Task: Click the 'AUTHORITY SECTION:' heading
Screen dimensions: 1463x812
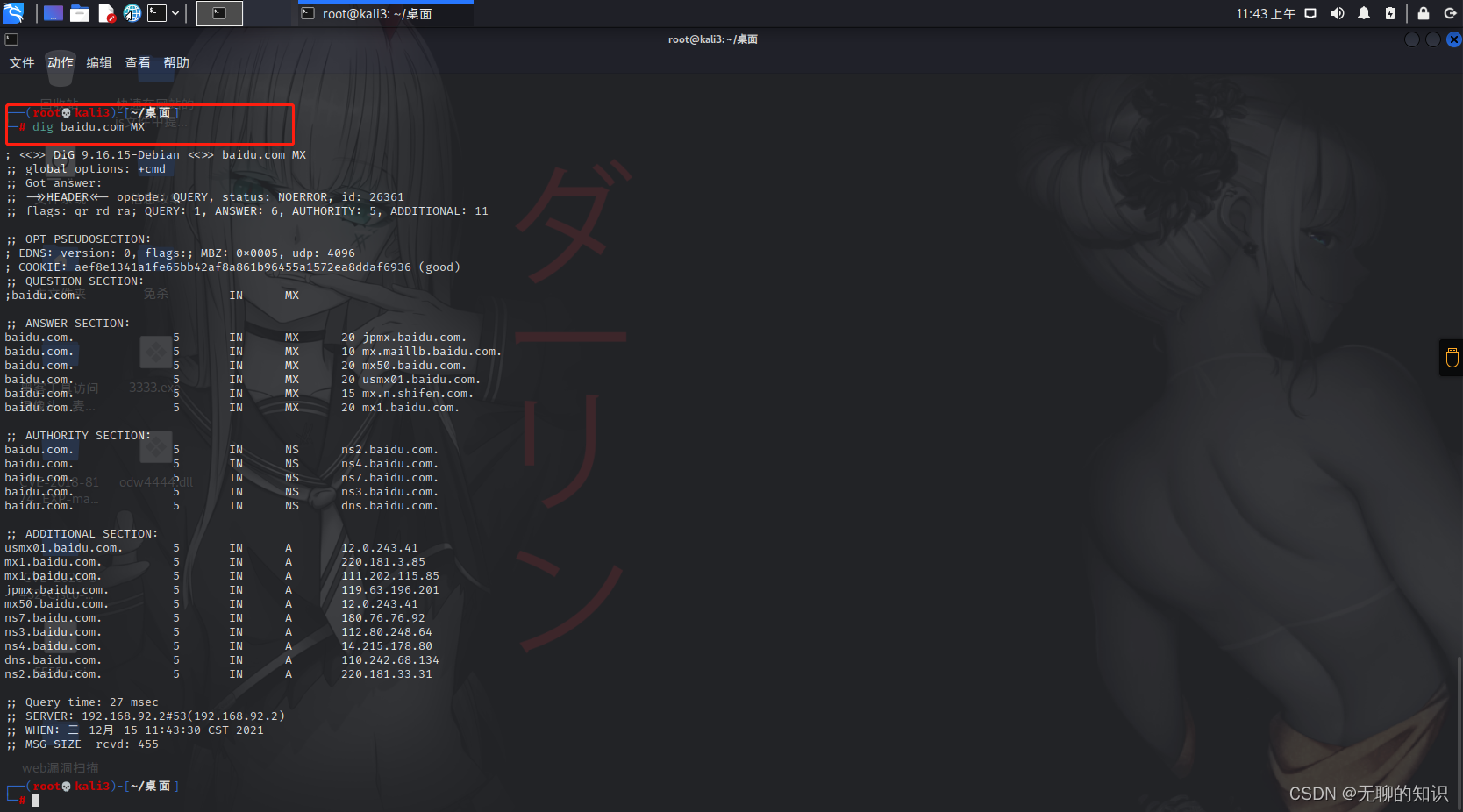Action: (79, 436)
